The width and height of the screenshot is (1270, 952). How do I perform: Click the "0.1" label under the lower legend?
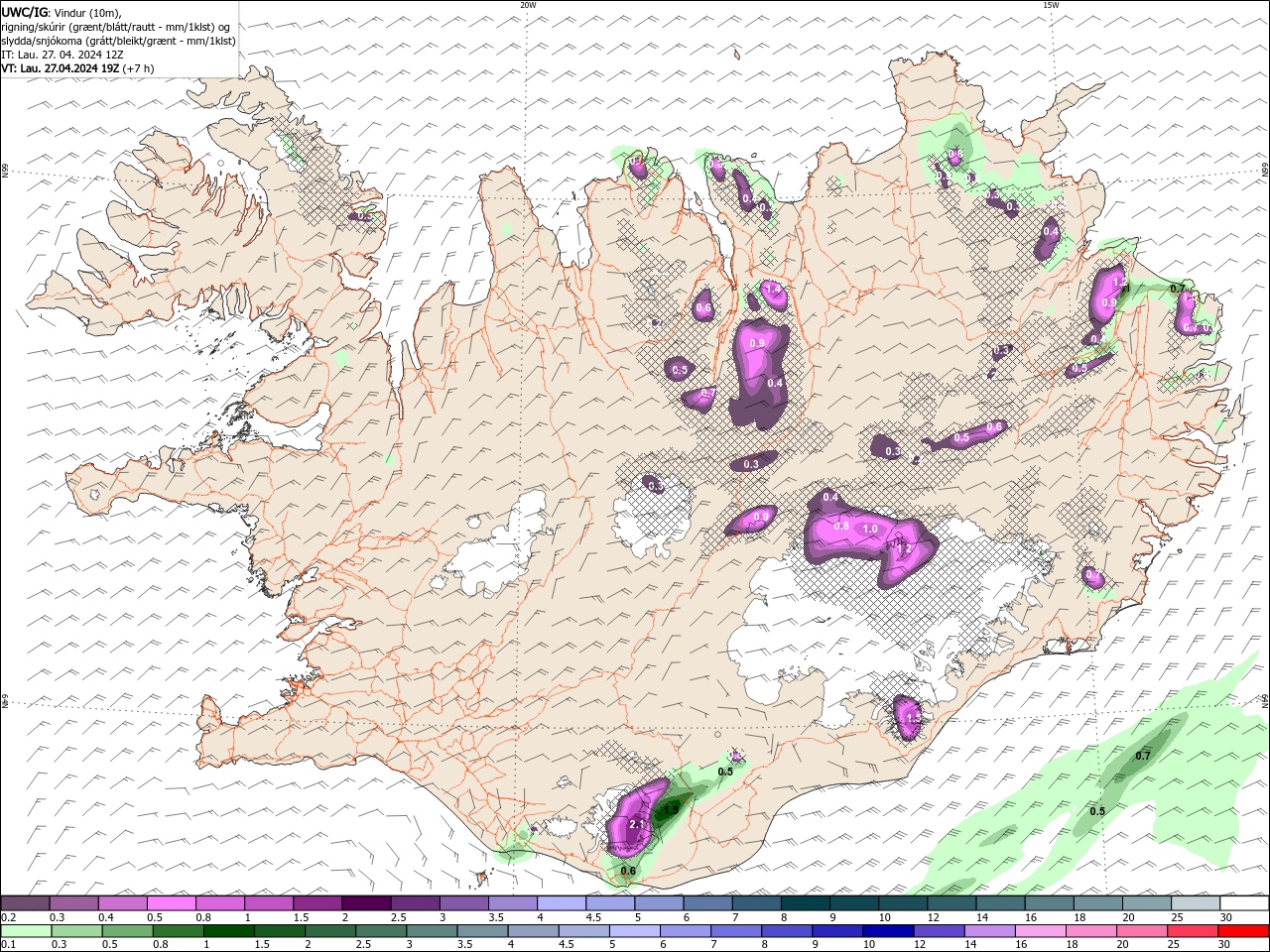coord(8,945)
